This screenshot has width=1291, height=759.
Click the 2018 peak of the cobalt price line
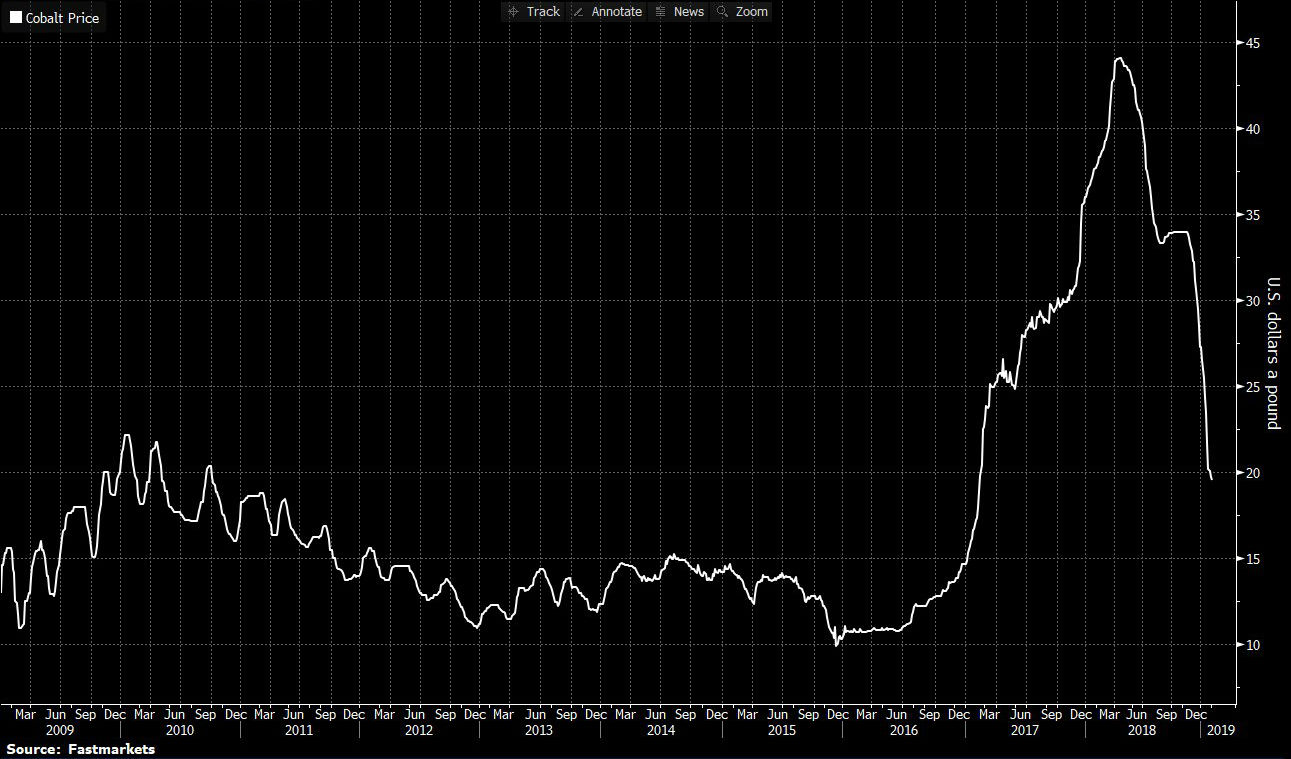pos(1119,59)
